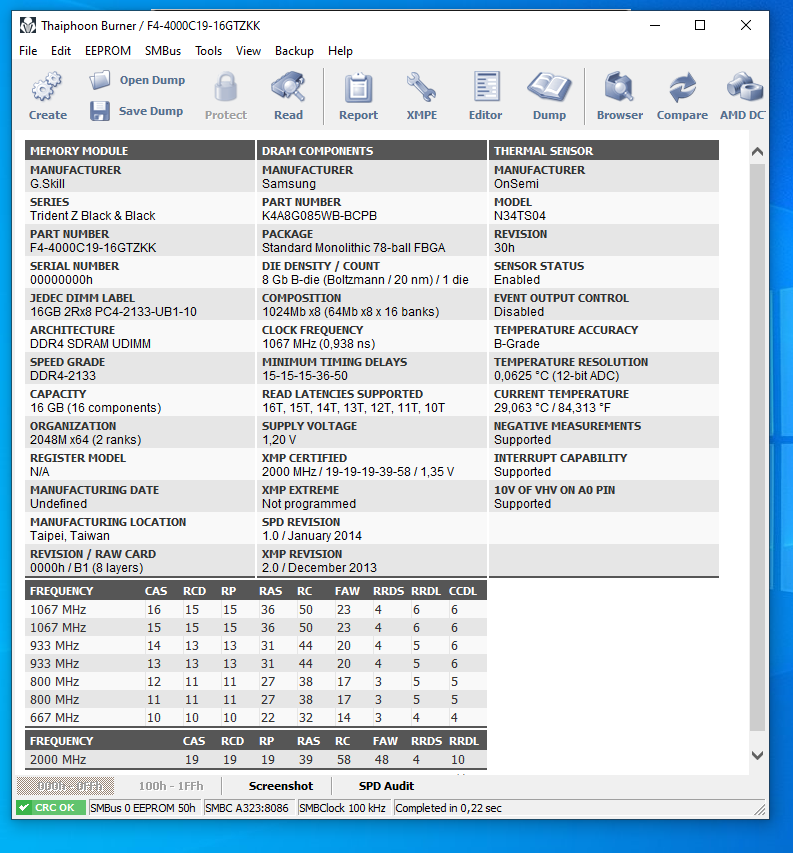
Task: Select part number F4-4000C19-16GTZKK value
Action: [93, 248]
